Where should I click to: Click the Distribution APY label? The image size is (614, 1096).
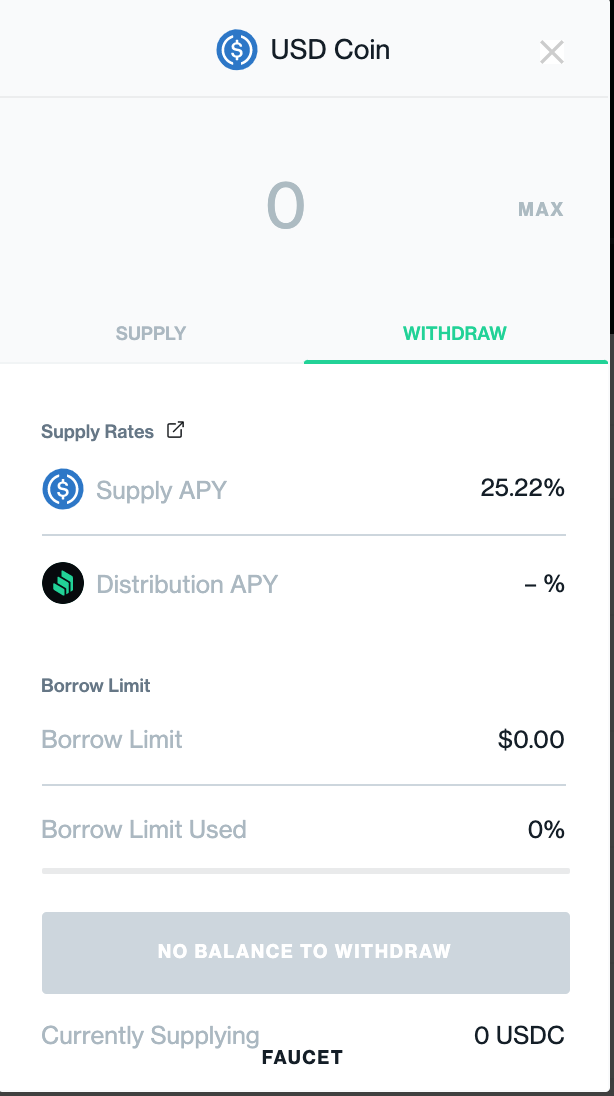(187, 584)
